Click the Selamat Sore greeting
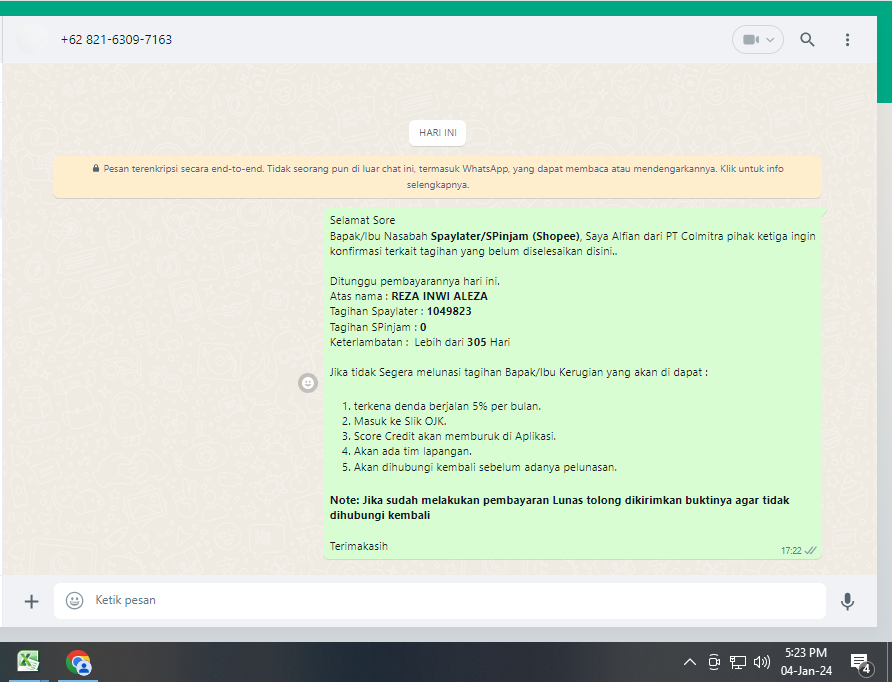892x682 pixels. pos(362,220)
